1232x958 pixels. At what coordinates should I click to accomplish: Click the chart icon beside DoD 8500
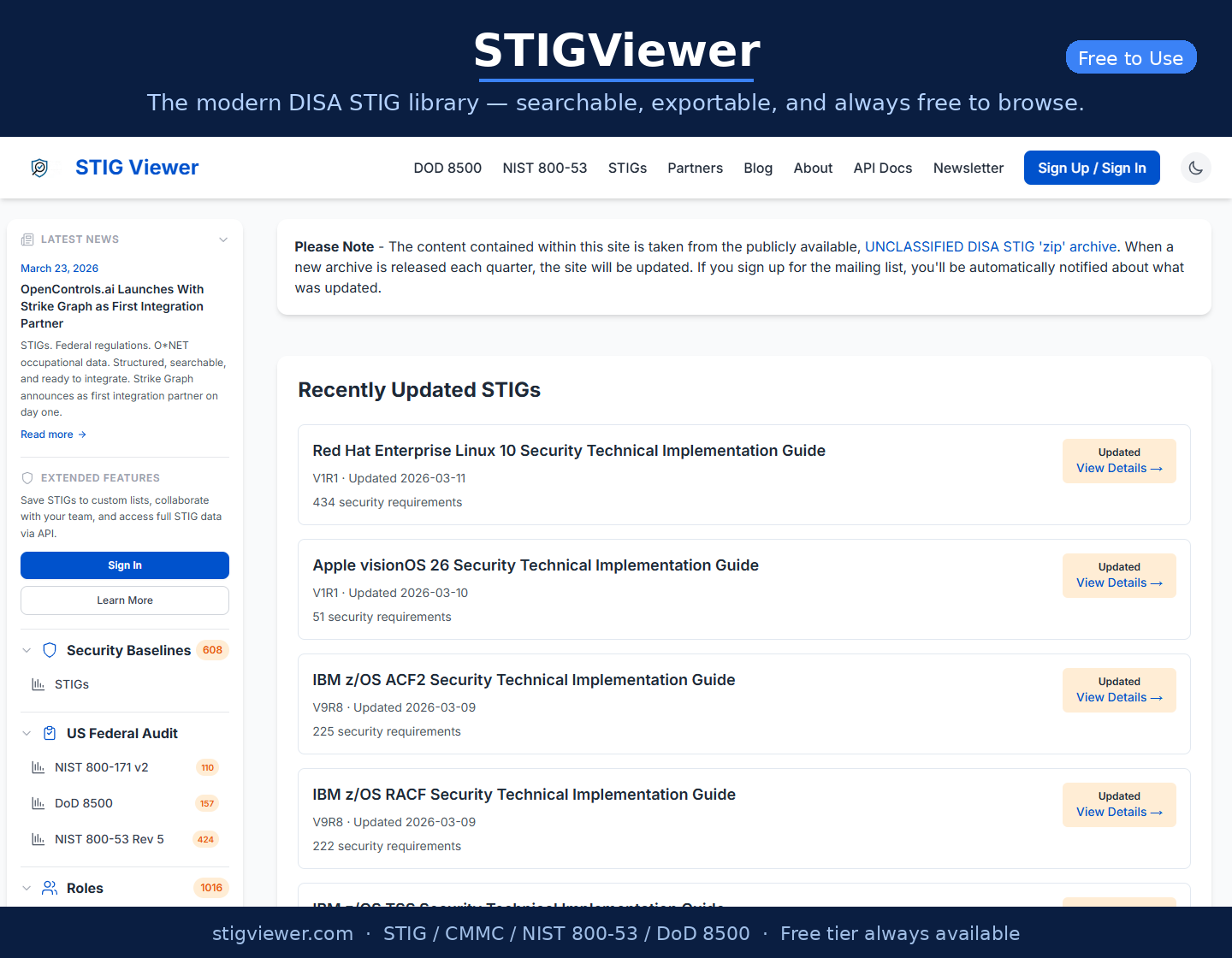point(38,803)
